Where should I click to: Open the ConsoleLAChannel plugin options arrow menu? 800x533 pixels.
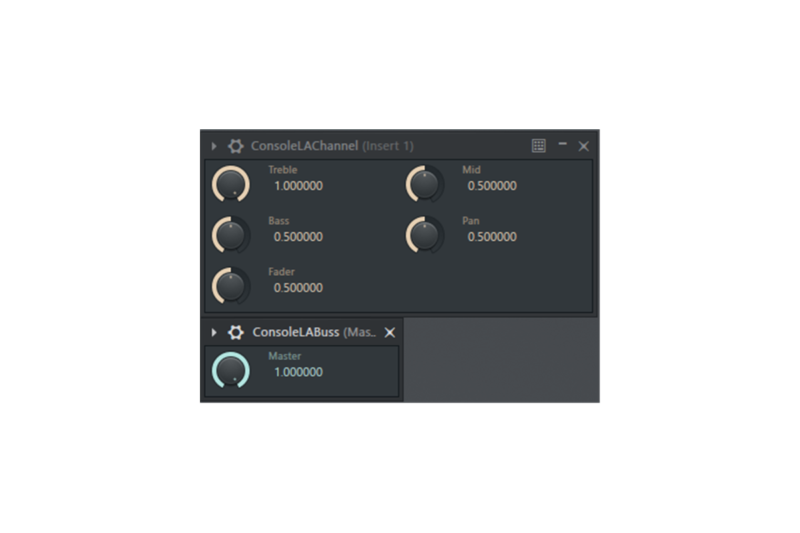click(x=214, y=146)
